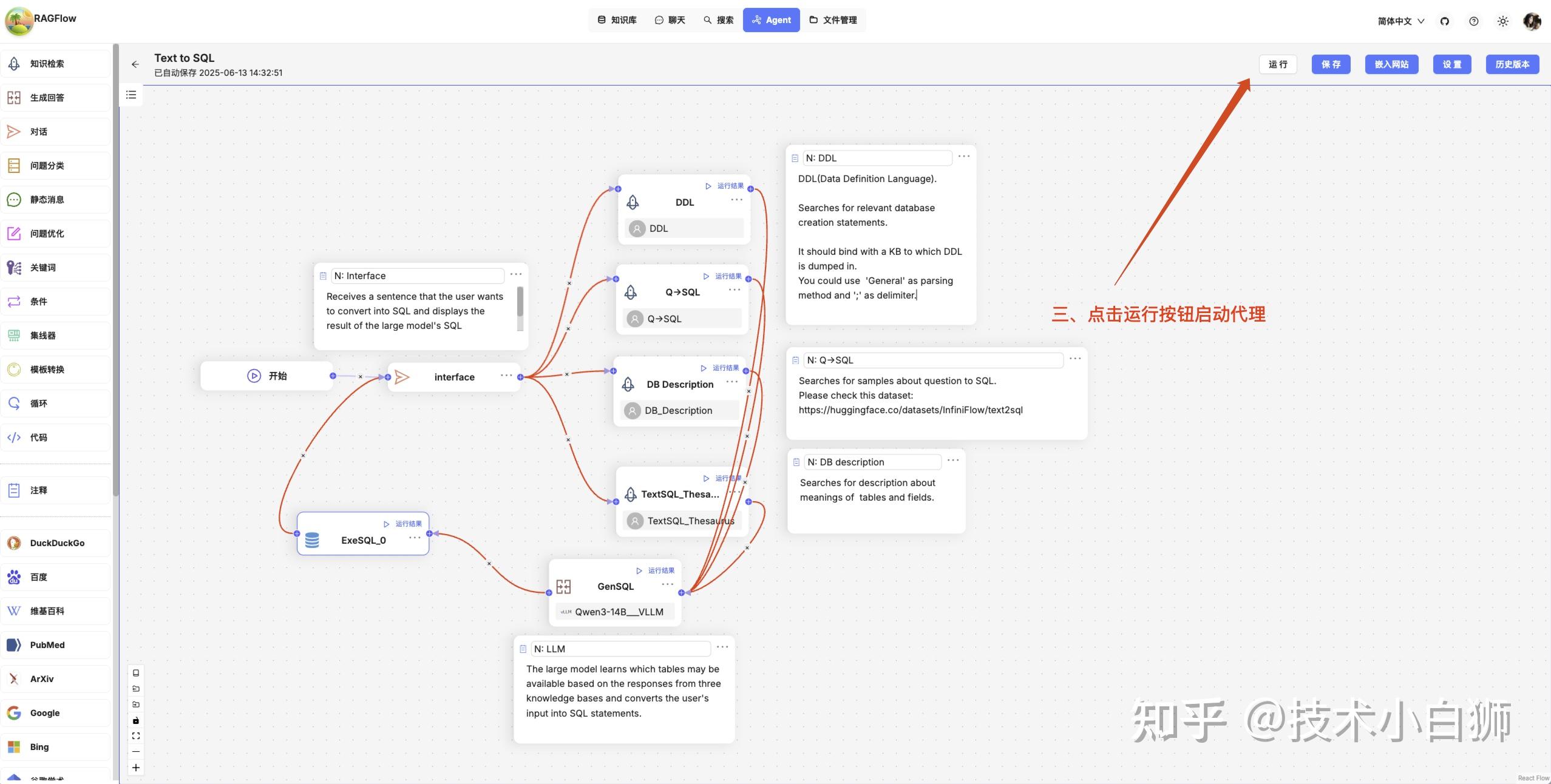This screenshot has height=784, width=1551.
Task: Open three-dot menu on GenSQL node
Action: [667, 584]
